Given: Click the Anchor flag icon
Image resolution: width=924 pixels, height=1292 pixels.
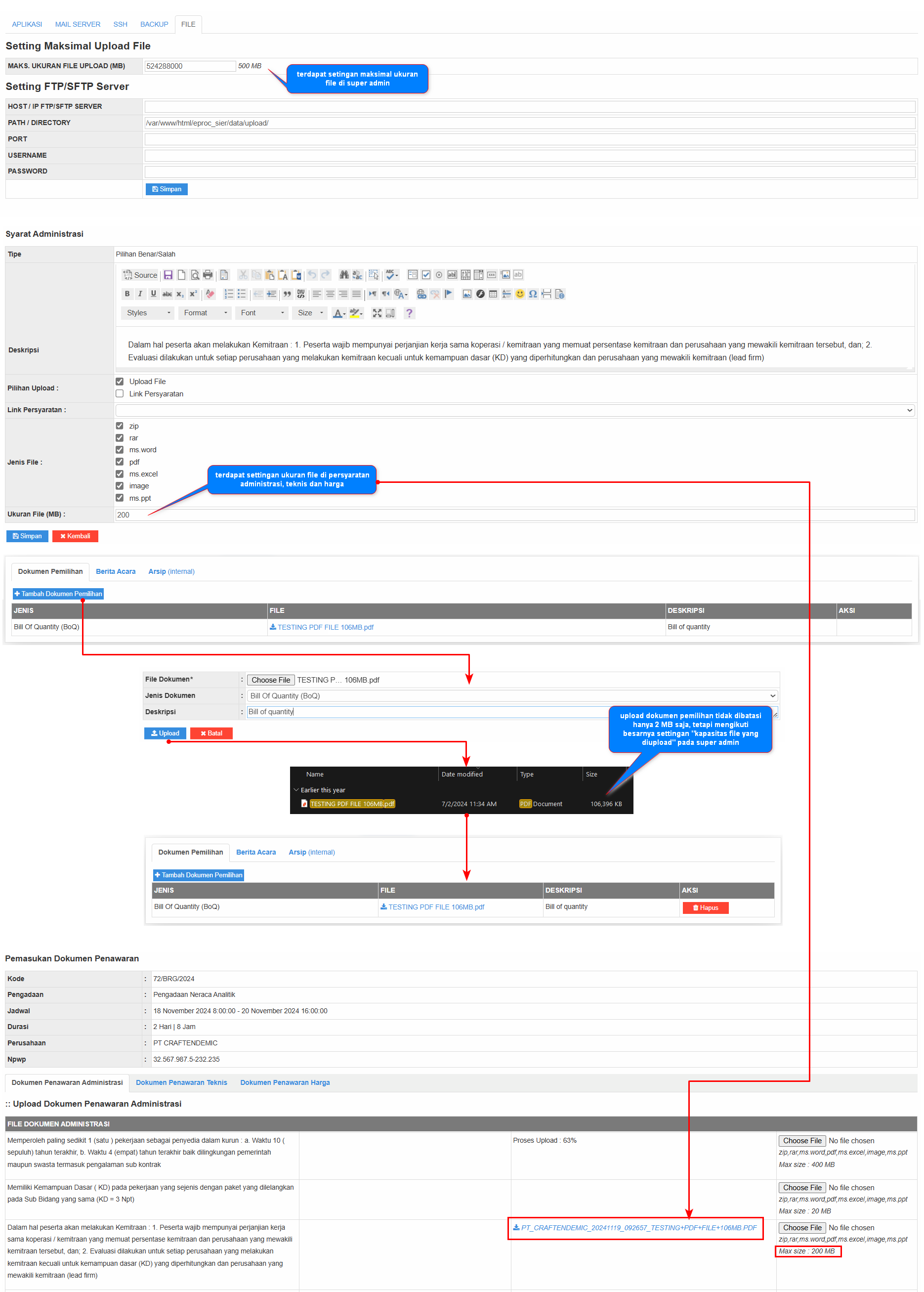Looking at the screenshot, I should 448,294.
